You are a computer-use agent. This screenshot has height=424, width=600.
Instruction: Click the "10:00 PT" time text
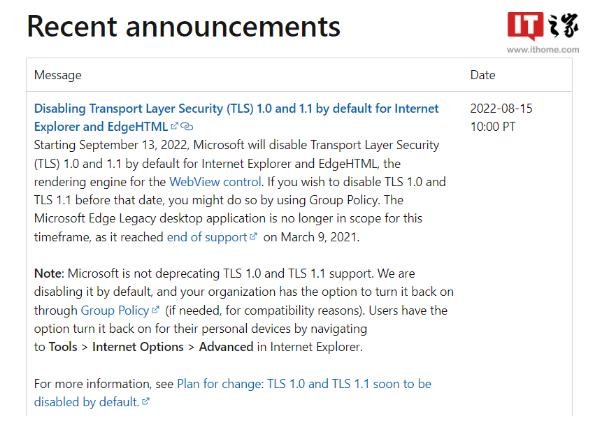point(496,127)
